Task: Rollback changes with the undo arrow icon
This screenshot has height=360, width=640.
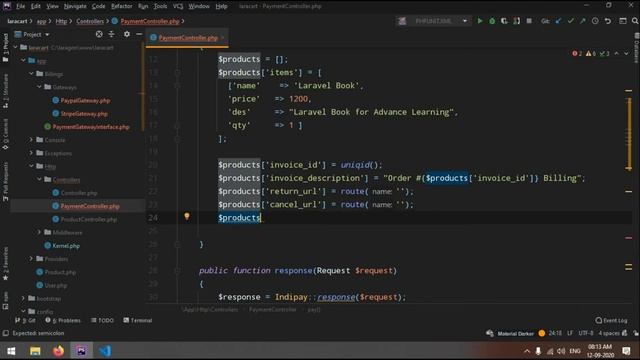Action: point(608,21)
